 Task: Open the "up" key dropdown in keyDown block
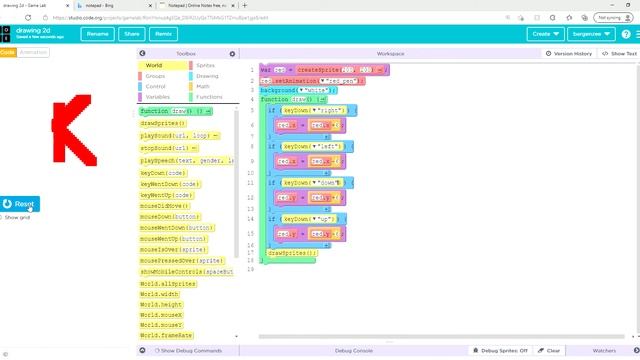pyautogui.click(x=313, y=219)
